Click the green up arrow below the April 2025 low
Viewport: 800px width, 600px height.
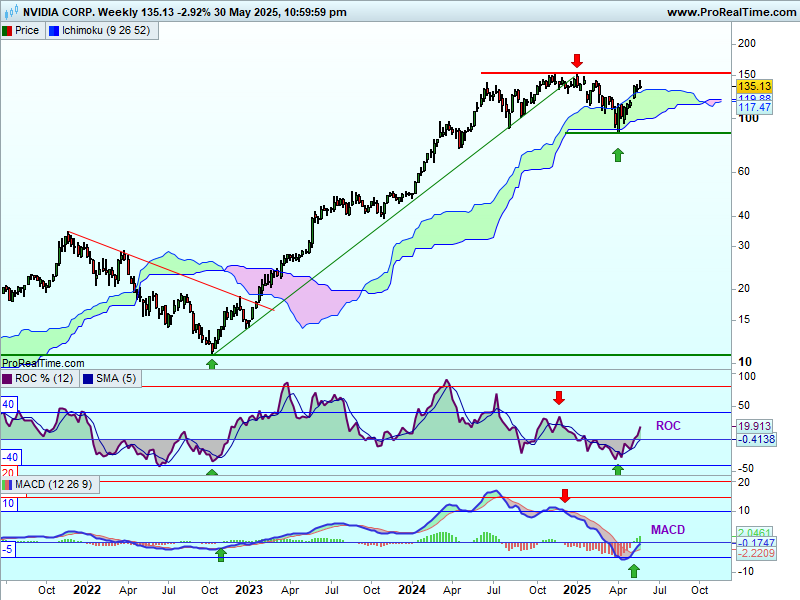618,154
